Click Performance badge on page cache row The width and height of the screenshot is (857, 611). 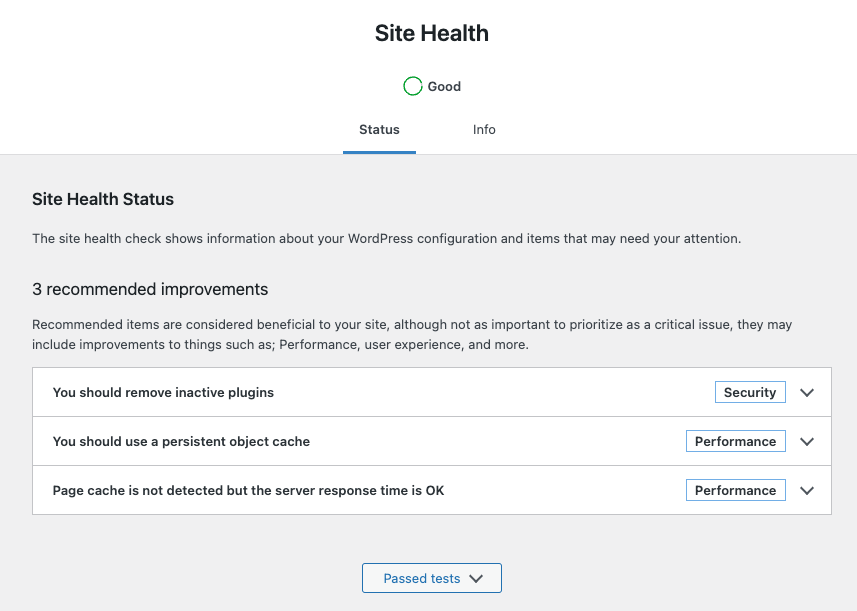tap(736, 490)
